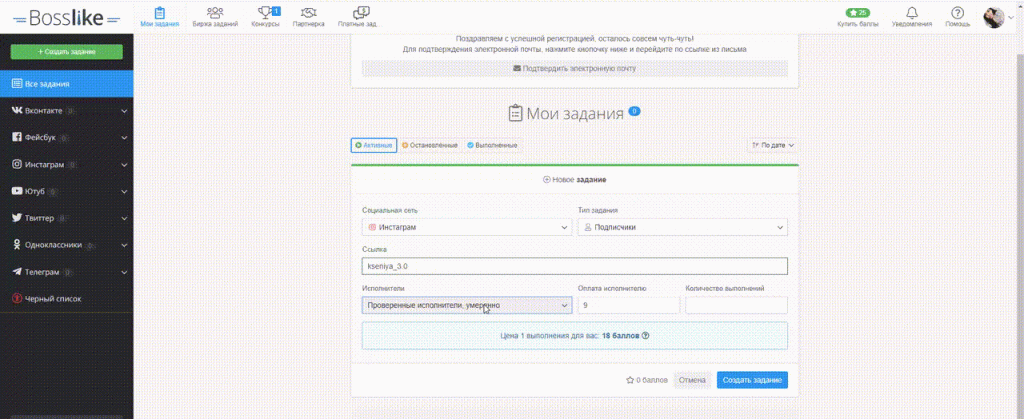Image resolution: width=1024 pixels, height=419 pixels.
Task: Switch to Остановленные tasks tab
Action: tap(430, 145)
